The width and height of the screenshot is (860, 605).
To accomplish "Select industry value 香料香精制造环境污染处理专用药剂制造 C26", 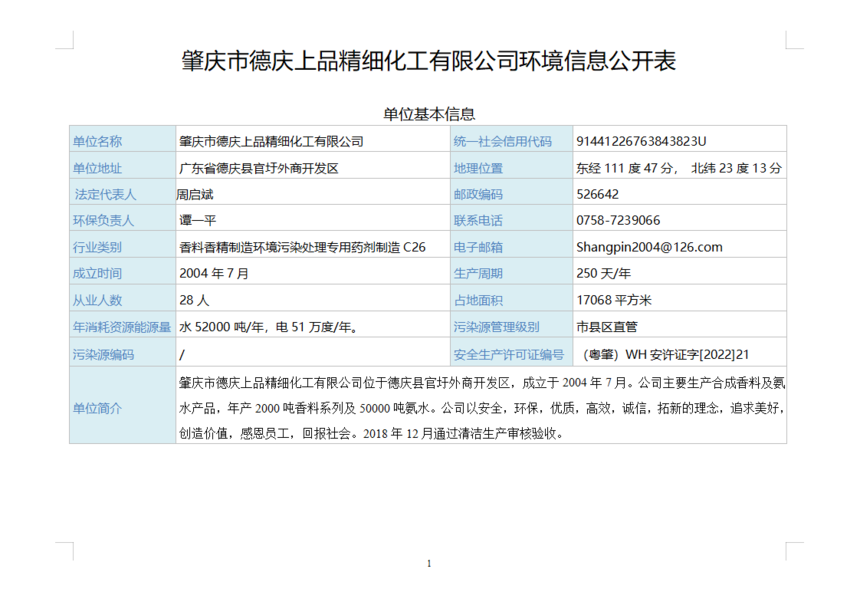I will coord(302,247).
